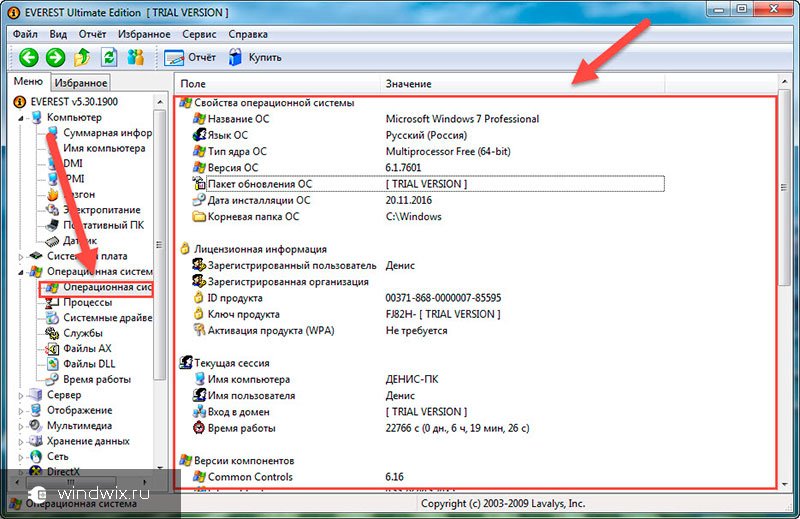Open the Файл menu

point(25,34)
